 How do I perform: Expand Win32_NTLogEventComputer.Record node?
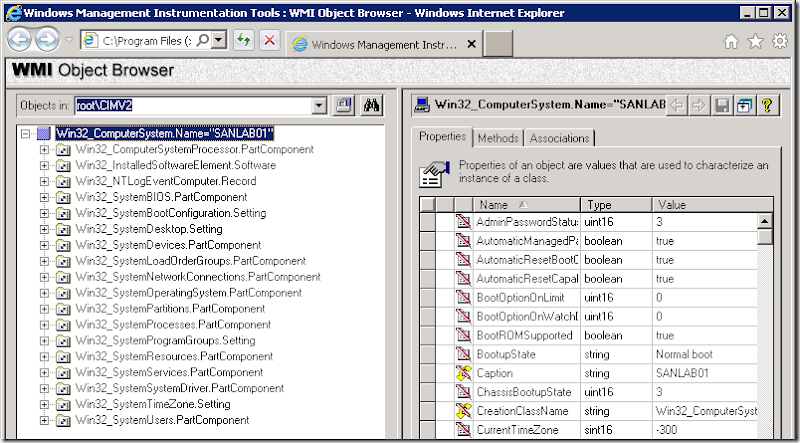tap(44, 182)
